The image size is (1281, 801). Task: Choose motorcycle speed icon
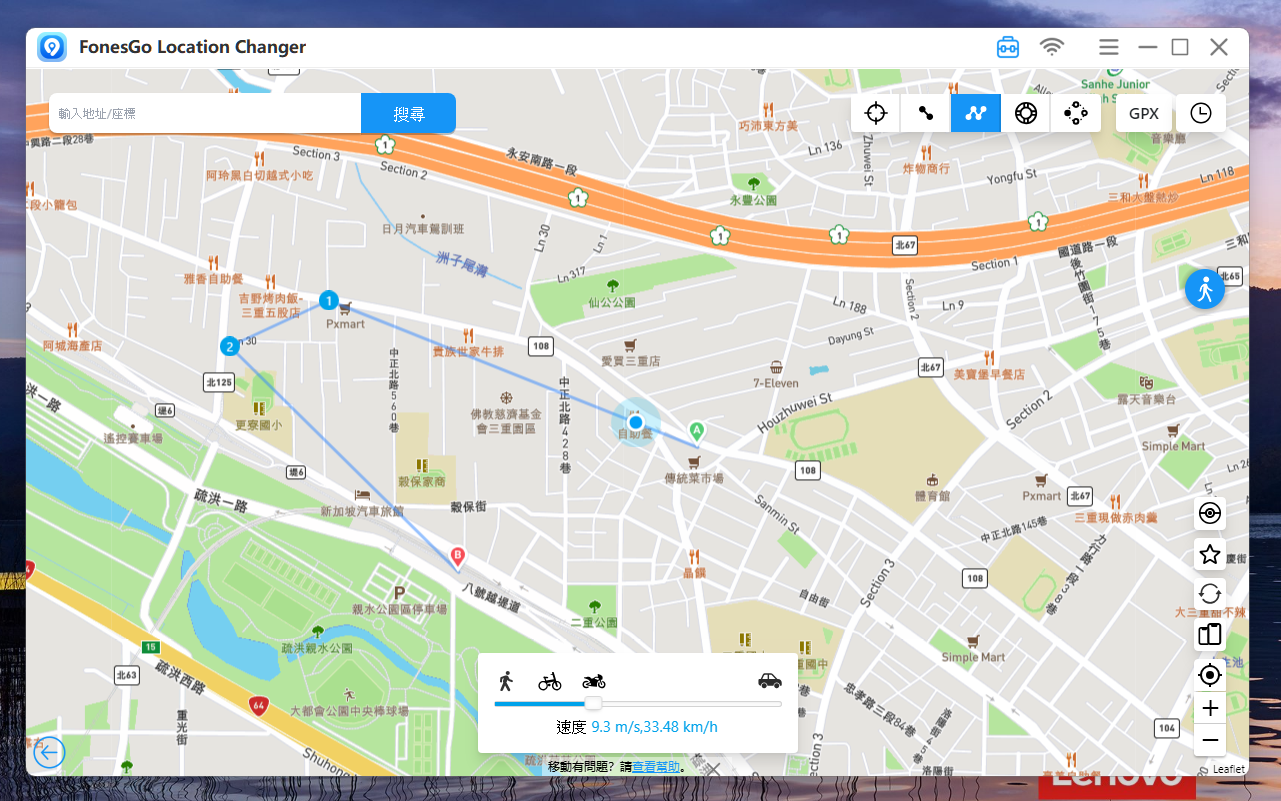pyautogui.click(x=594, y=681)
